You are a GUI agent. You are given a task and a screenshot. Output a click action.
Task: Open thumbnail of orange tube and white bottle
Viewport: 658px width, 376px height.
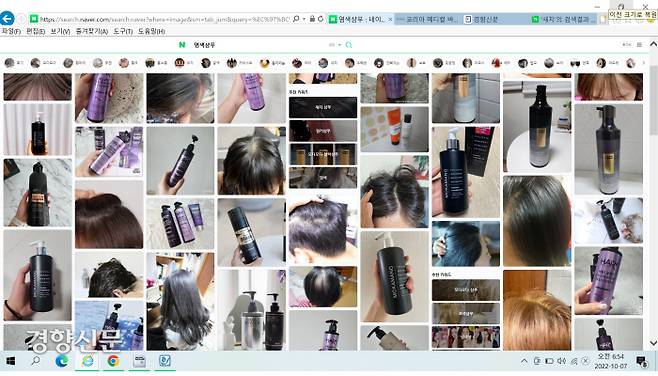394,129
